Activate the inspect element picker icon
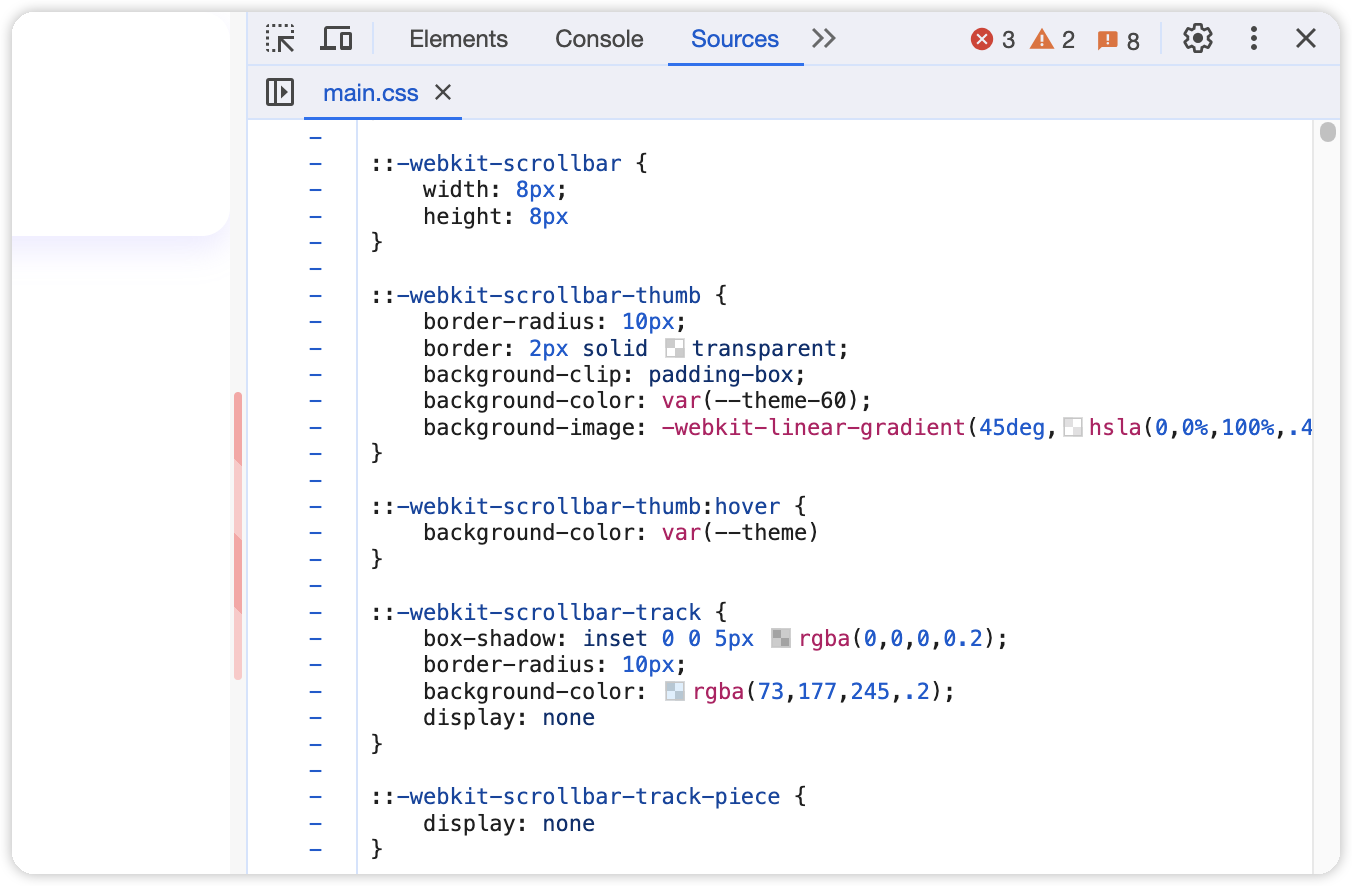1352x886 pixels. pyautogui.click(x=281, y=39)
